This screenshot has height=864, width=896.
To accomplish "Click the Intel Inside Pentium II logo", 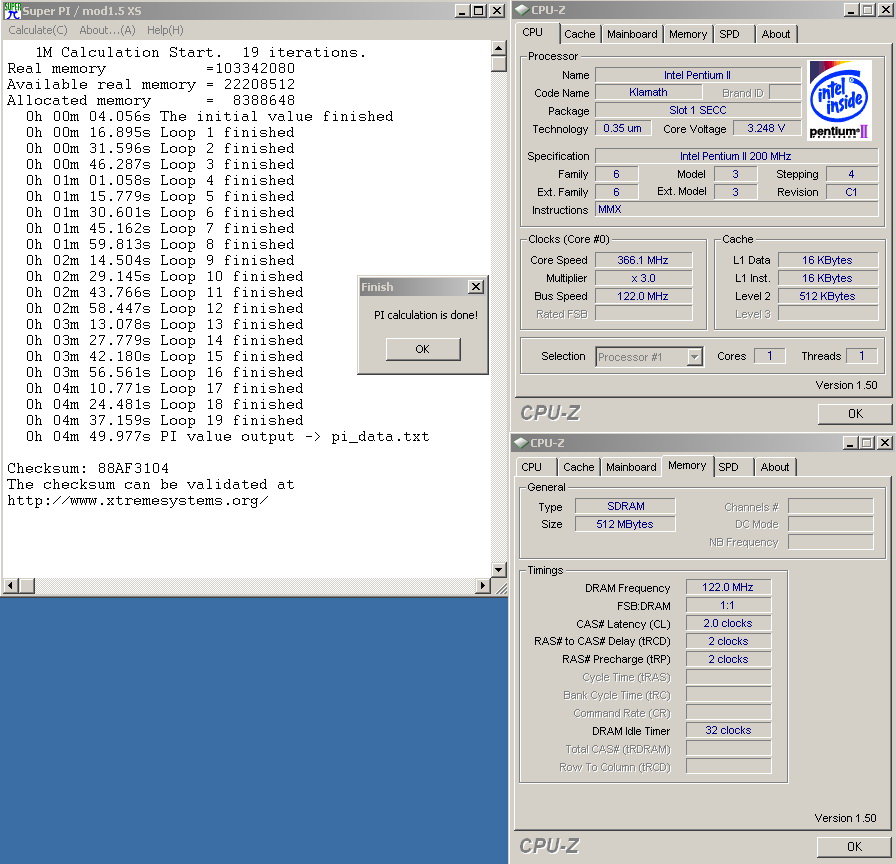I will pos(839,100).
